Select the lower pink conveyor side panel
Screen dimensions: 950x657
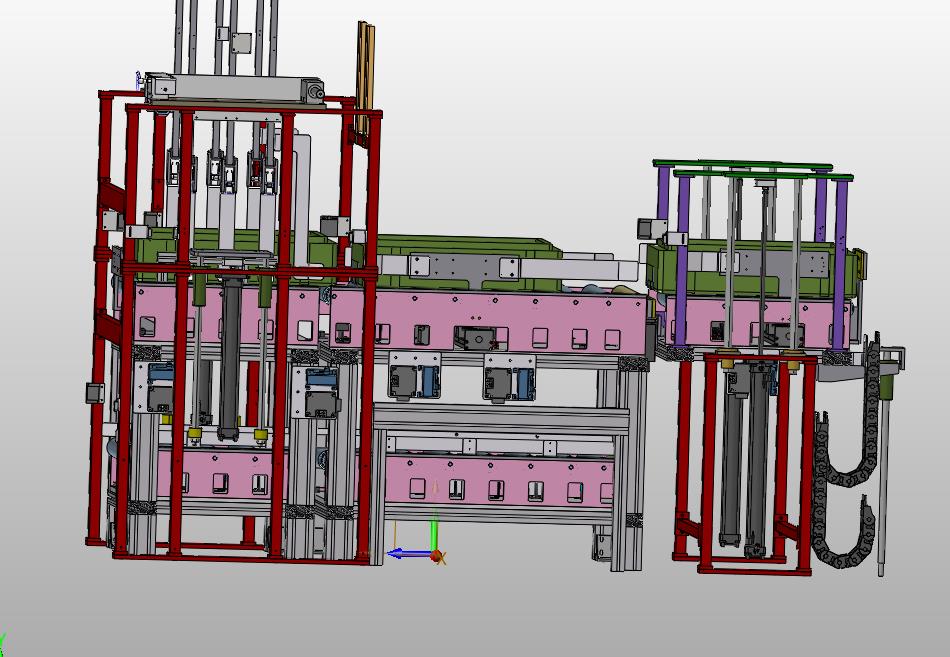pyautogui.click(x=499, y=481)
